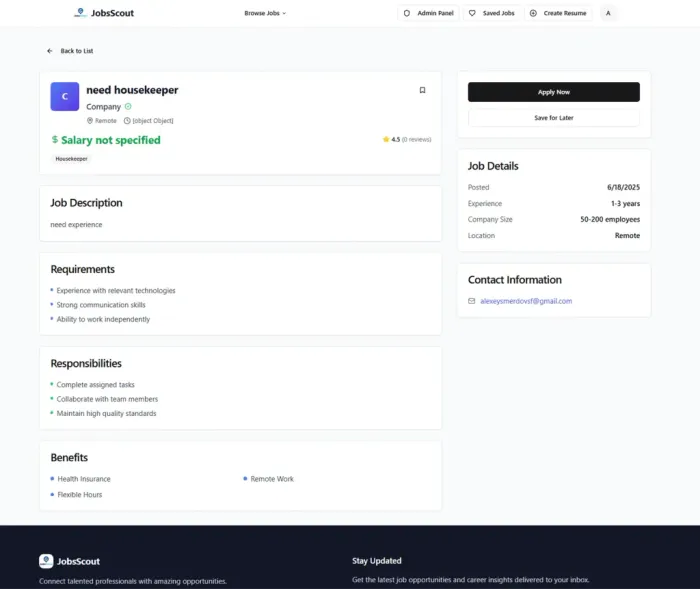Click the JobsScout logo in header
Viewport: 700px width, 589px height.
pos(104,13)
